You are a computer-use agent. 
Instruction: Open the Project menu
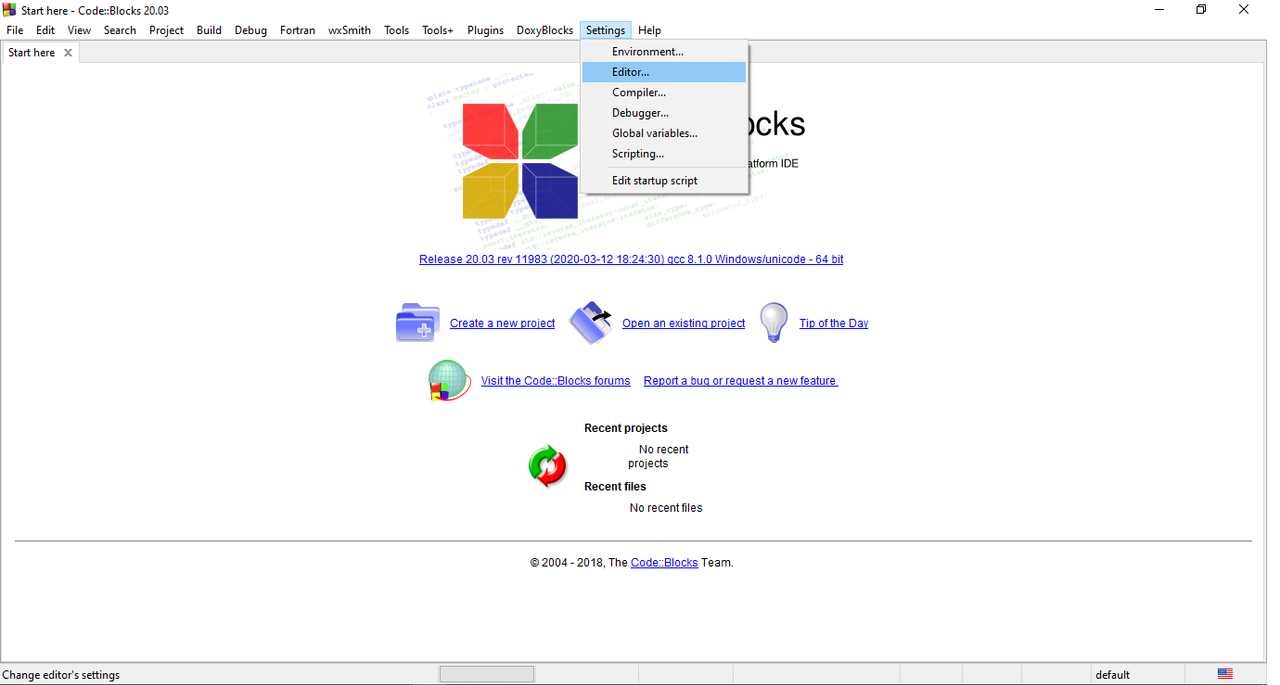click(166, 30)
